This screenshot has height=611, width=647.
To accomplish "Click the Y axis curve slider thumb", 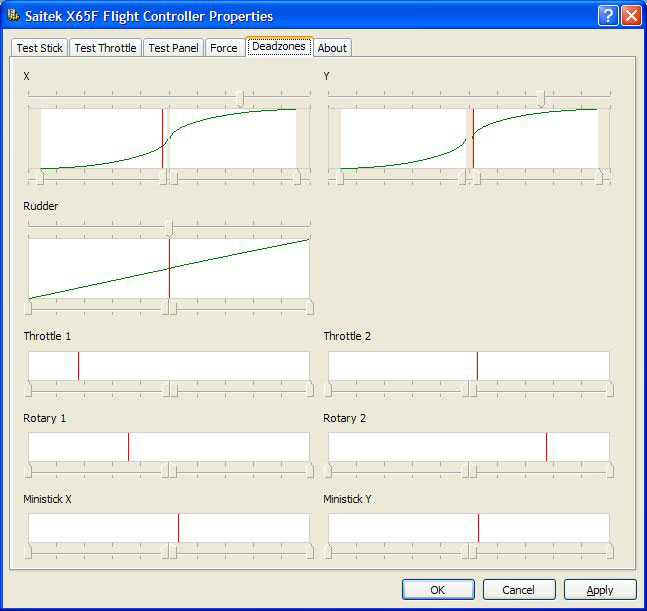I will (541, 99).
